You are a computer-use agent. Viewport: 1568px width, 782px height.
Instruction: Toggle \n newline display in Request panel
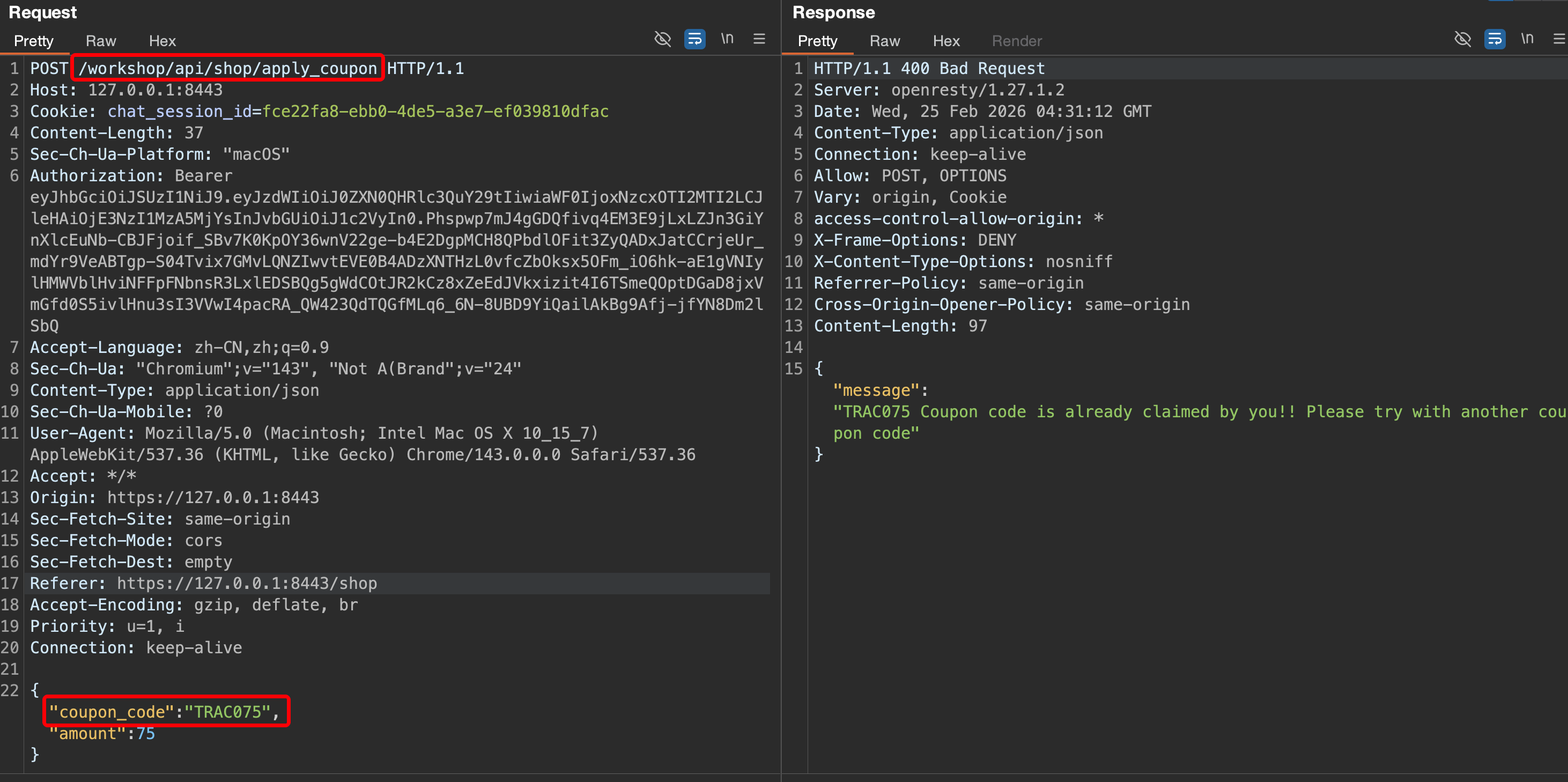(x=727, y=40)
